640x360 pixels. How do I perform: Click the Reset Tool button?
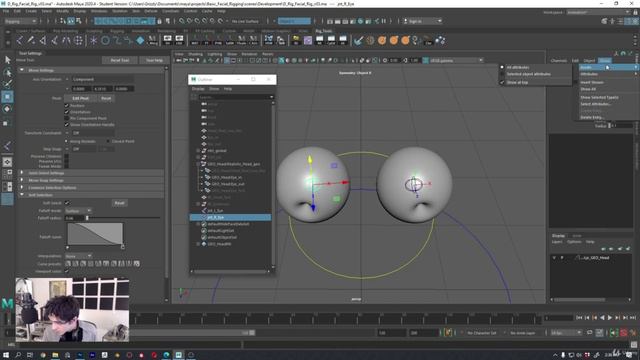tap(120, 60)
